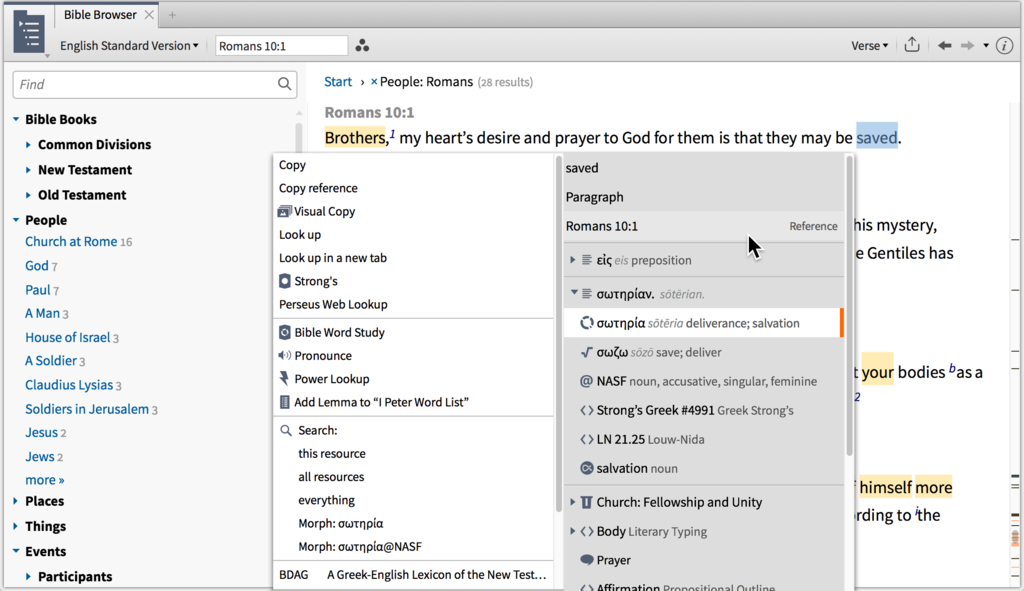The image size is (1024, 591).
Task: Expand the εἰς preposition entry
Action: pyautogui.click(x=573, y=260)
